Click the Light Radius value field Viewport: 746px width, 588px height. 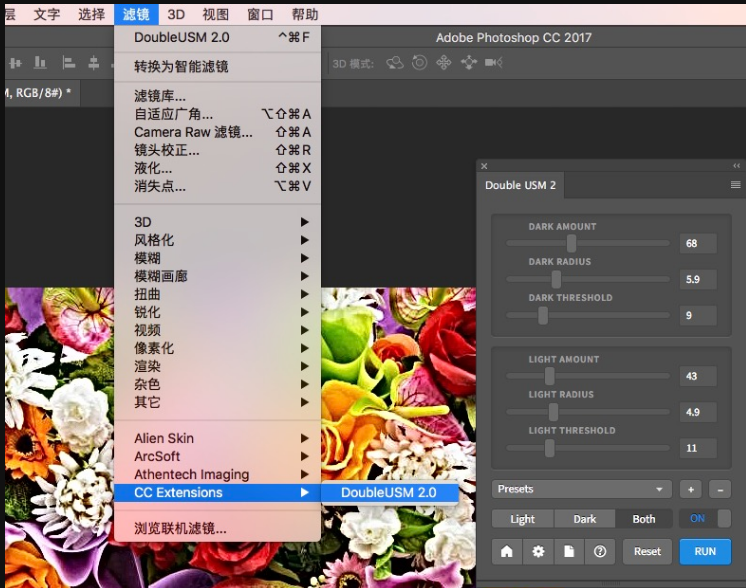point(698,412)
